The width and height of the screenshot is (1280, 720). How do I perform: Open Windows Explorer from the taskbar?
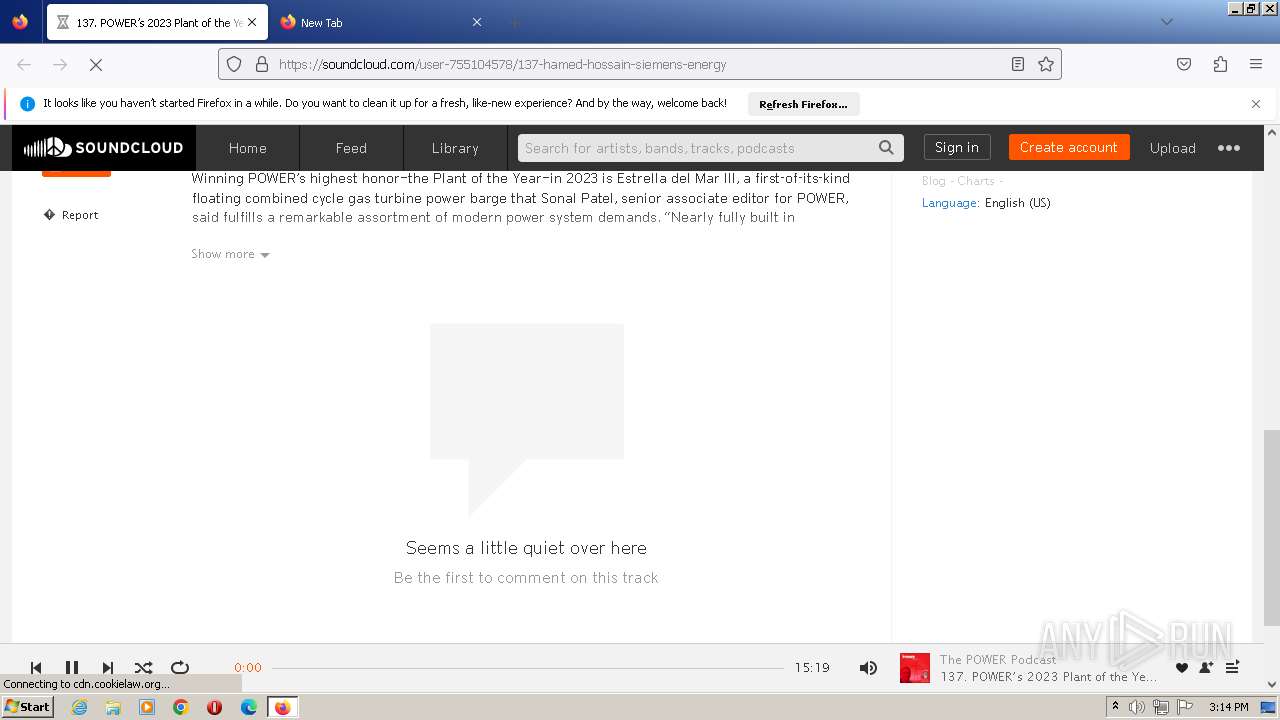pos(113,707)
